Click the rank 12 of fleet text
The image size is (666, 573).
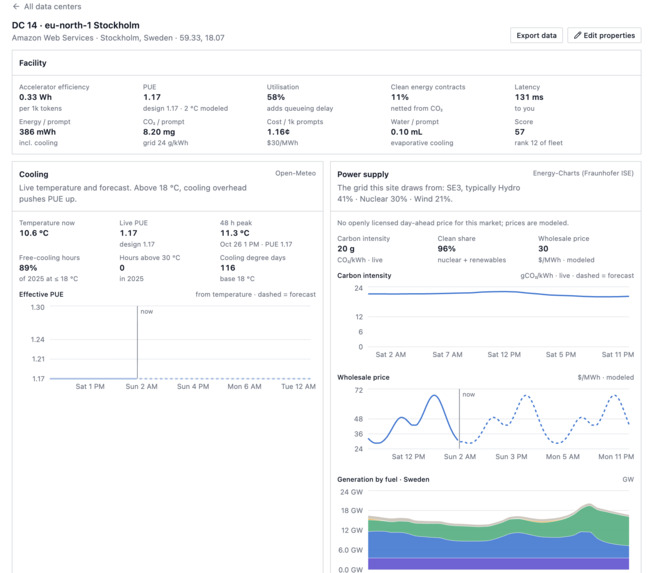pyautogui.click(x=538, y=143)
